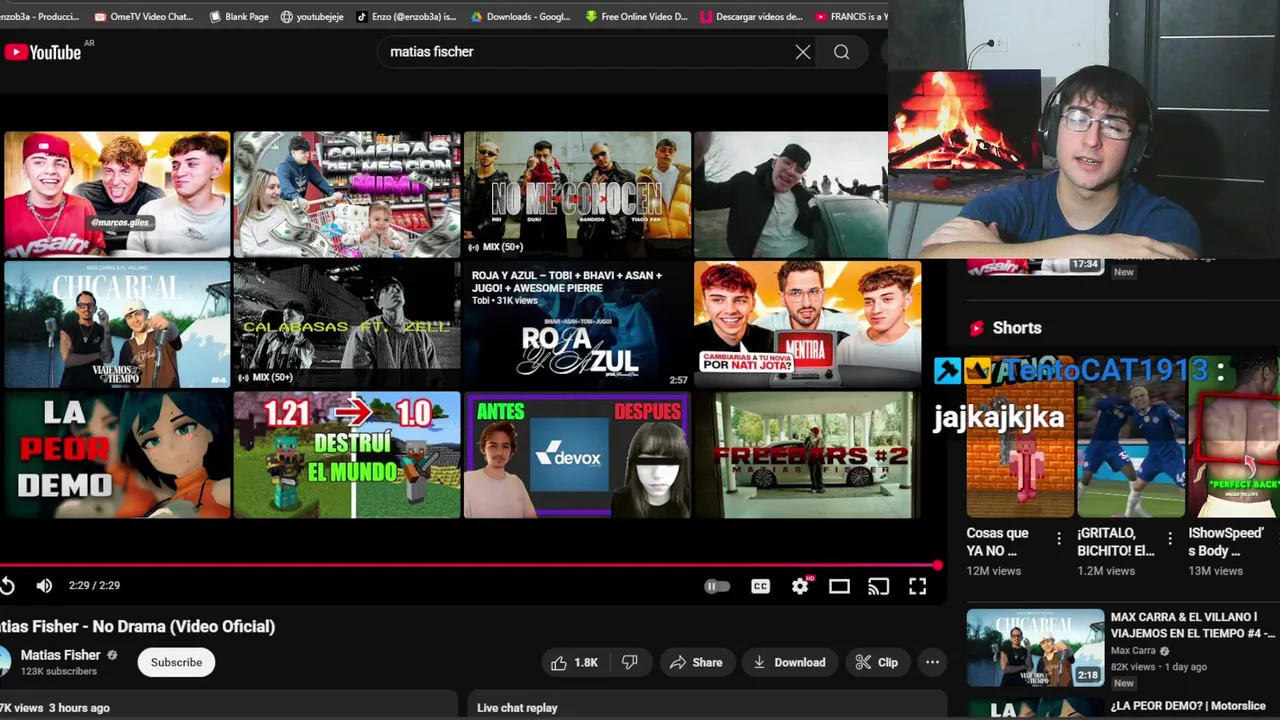Open the 'Antes Despues' devox video

pos(577,454)
